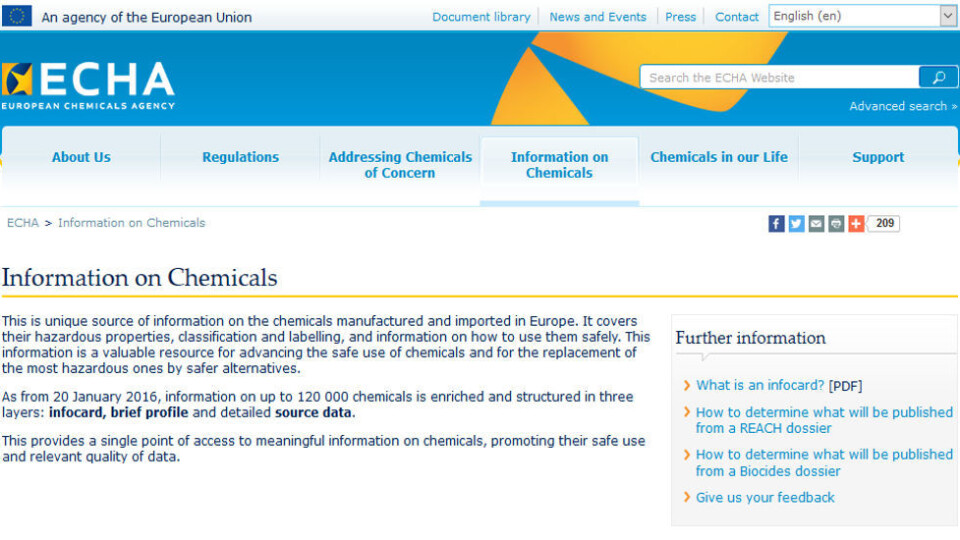Screen dimensions: 960x540
Task: Click the print page icon
Action: 836,223
